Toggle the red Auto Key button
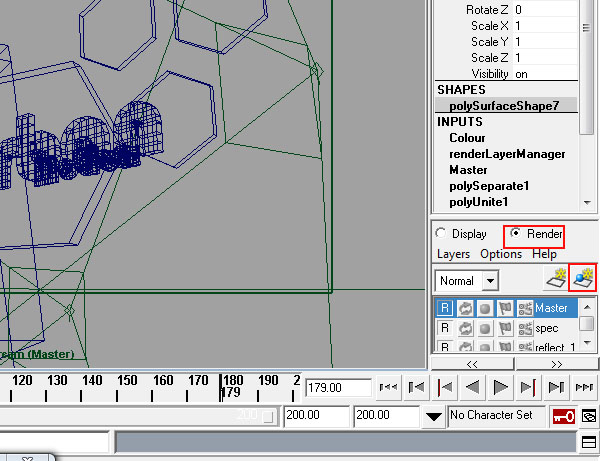Screen dimensions: 600x461 tap(564, 416)
